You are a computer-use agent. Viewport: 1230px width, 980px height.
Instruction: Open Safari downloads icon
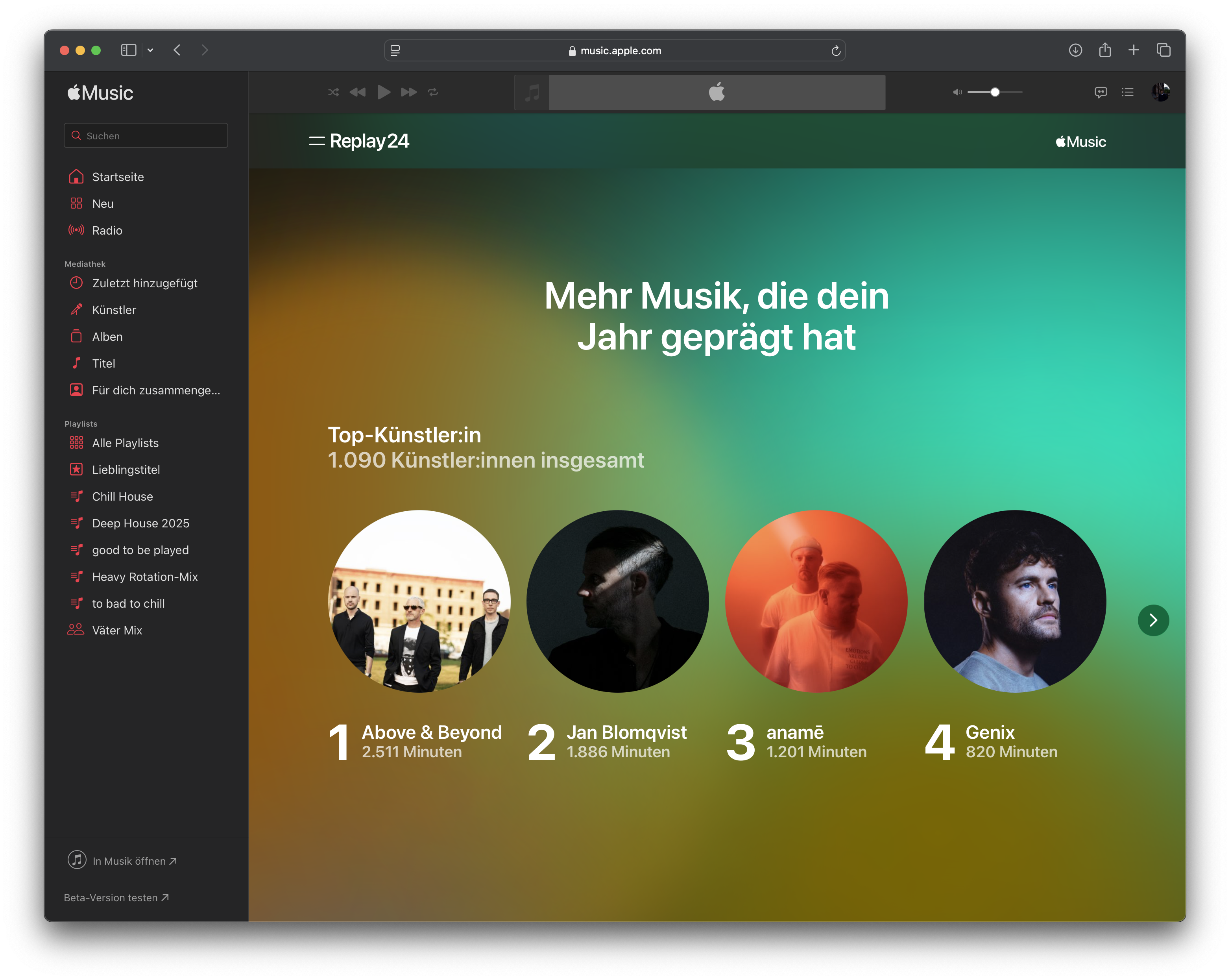pyautogui.click(x=1075, y=50)
